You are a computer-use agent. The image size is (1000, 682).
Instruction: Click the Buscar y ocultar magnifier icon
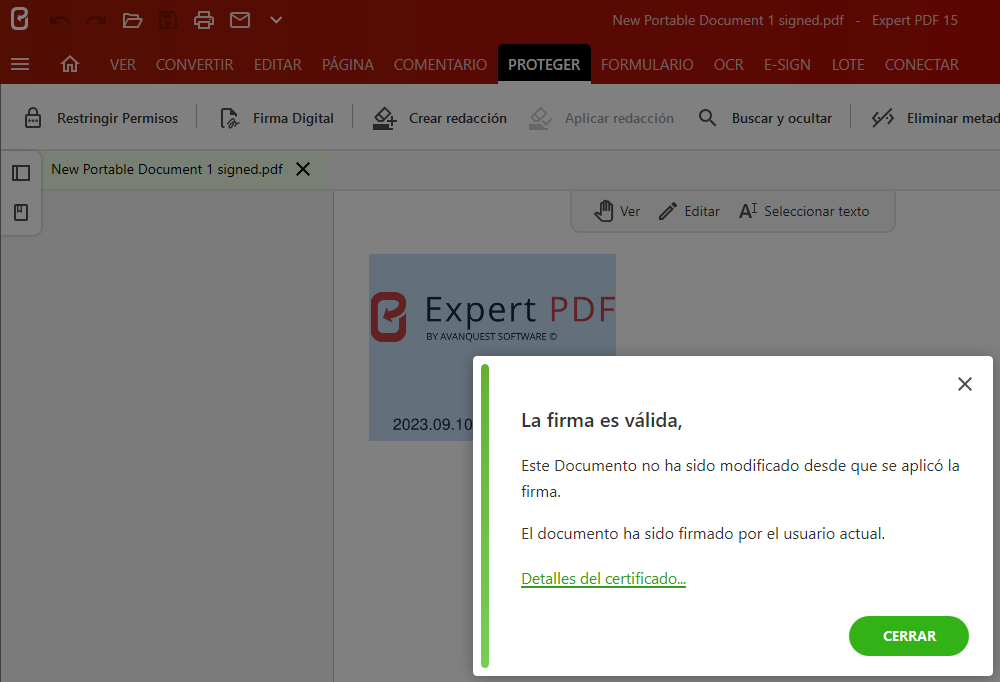(x=707, y=117)
